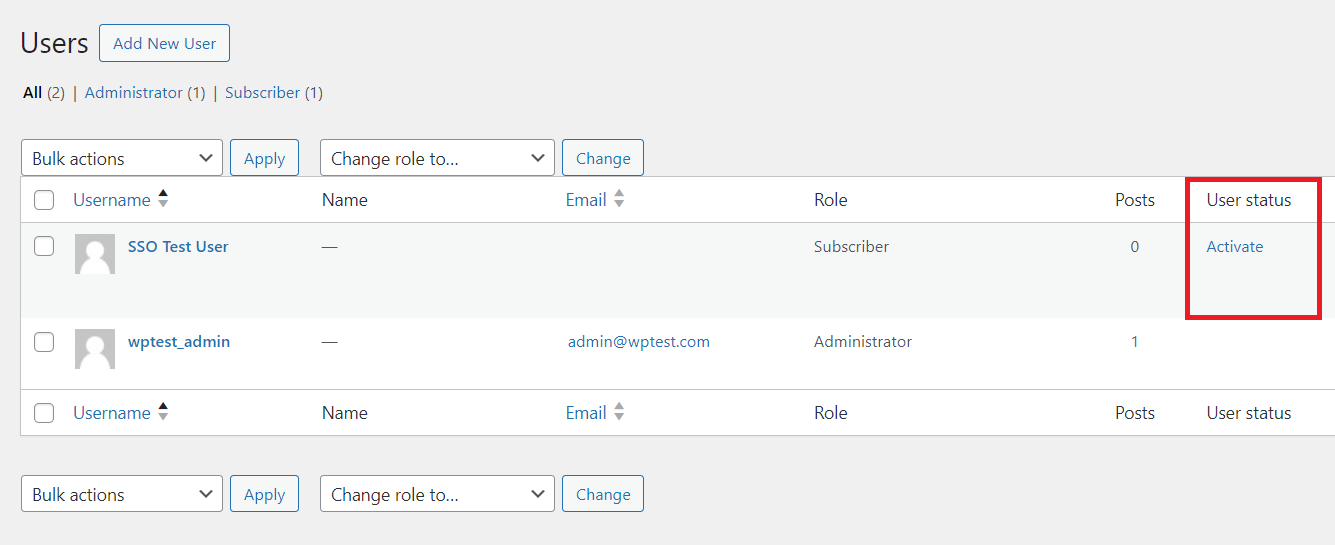1335x545 pixels.
Task: Activate the SSO Test User
Action: [1235, 247]
